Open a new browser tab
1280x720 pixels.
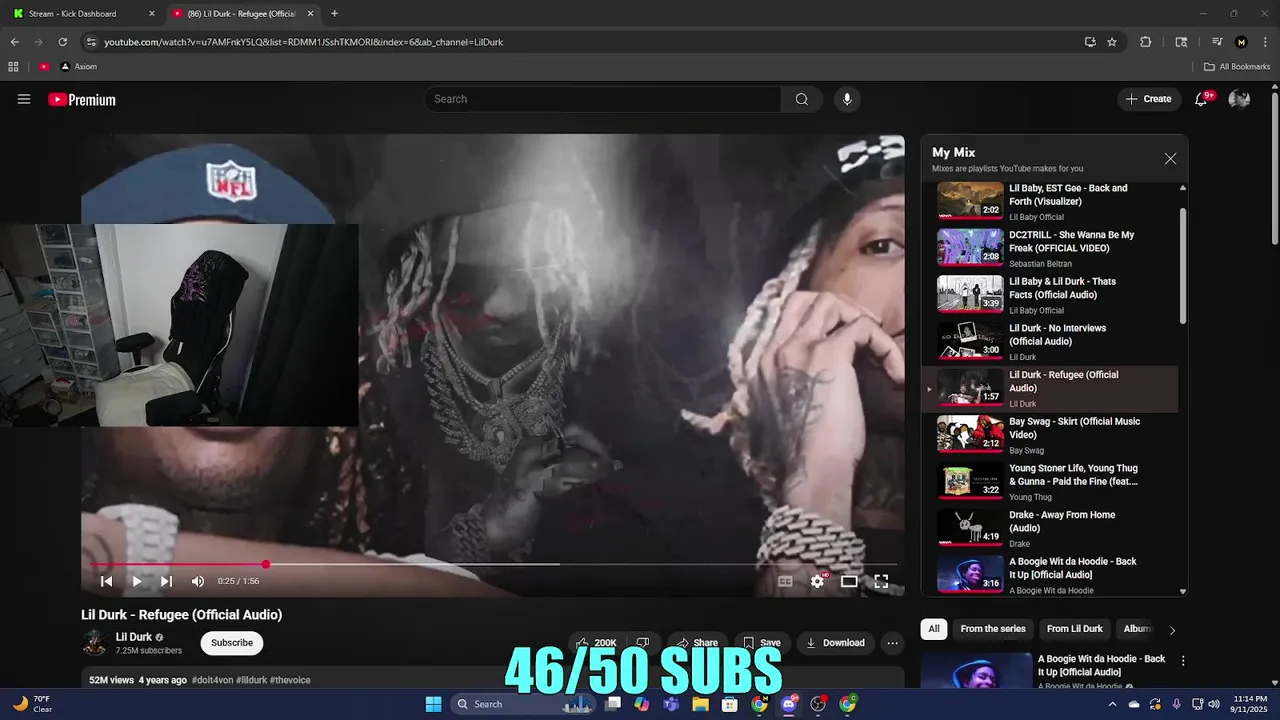click(x=334, y=14)
